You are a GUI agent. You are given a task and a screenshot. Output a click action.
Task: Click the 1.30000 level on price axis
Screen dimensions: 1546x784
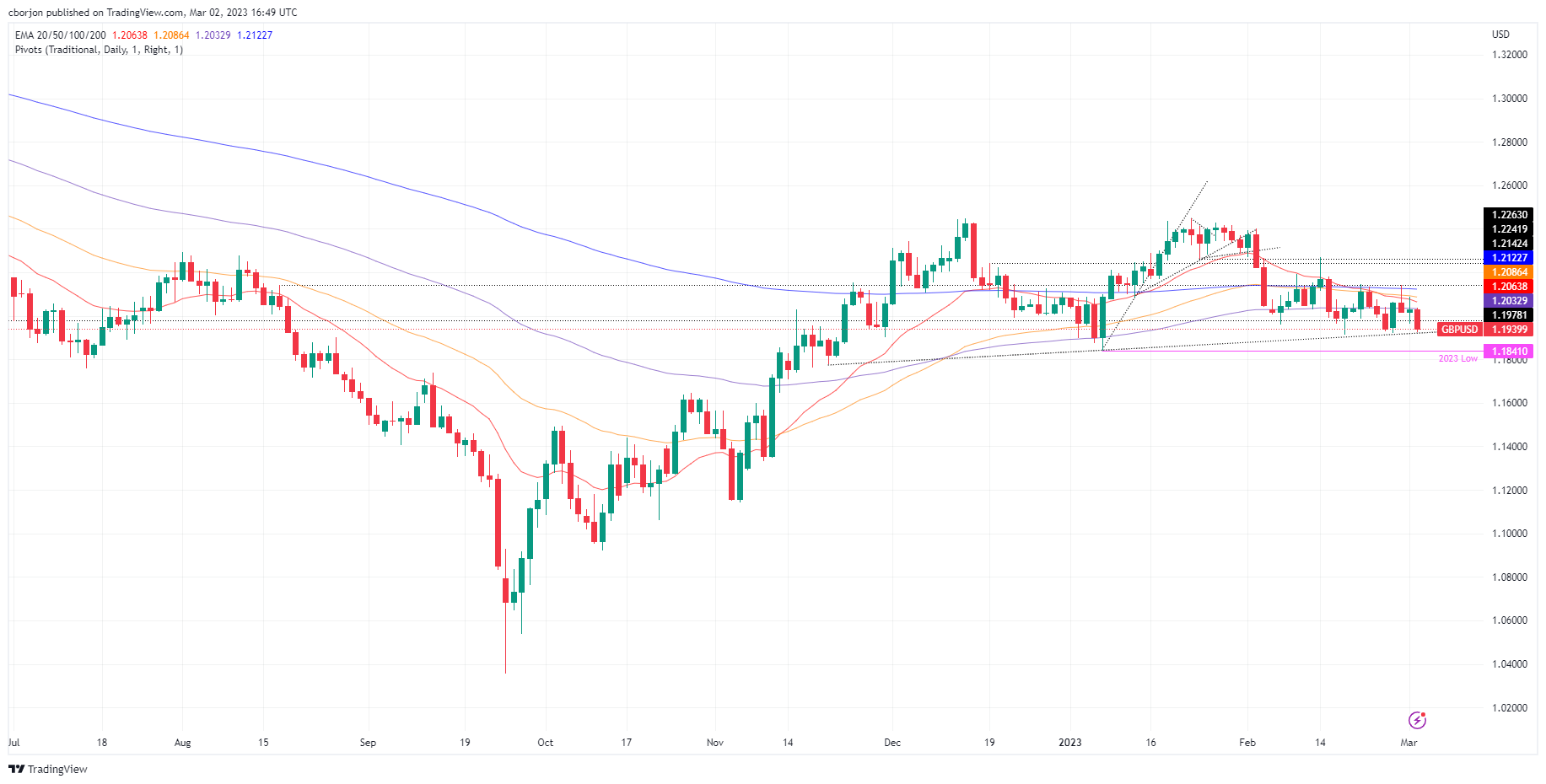pyautogui.click(x=1510, y=99)
